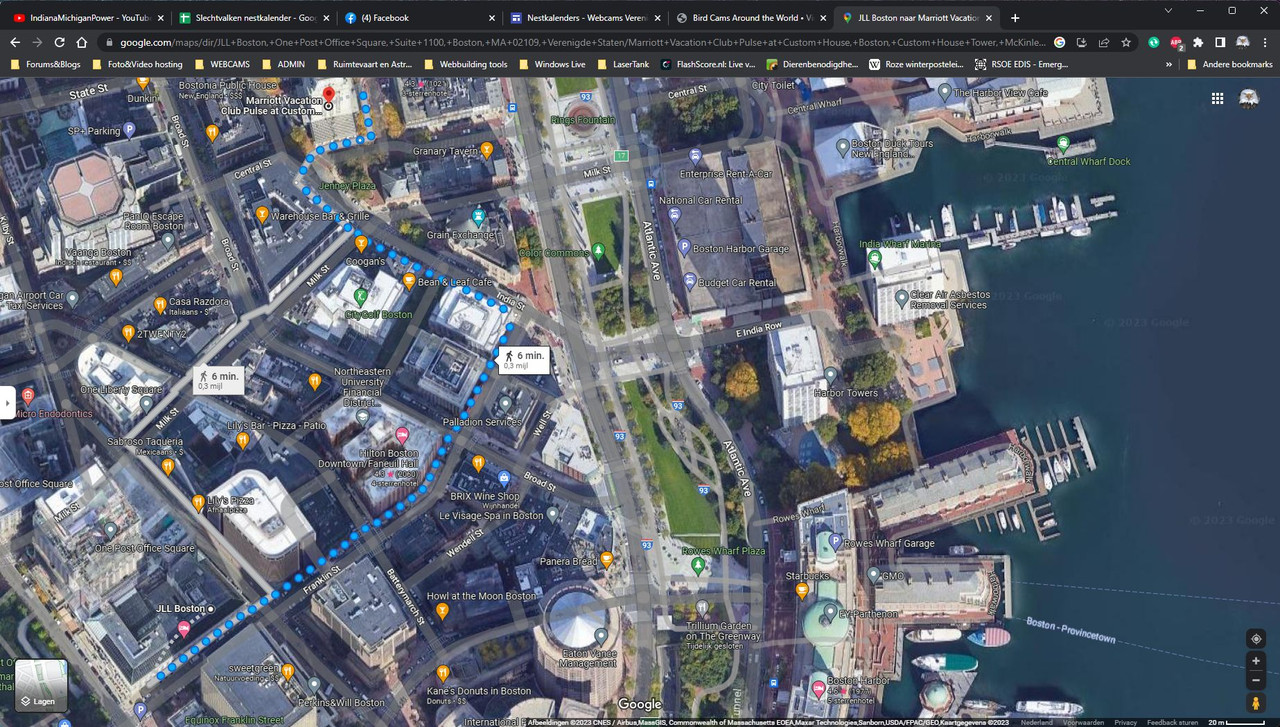Open Chrome three-dot menu
This screenshot has height=727, width=1280.
tap(1265, 42)
